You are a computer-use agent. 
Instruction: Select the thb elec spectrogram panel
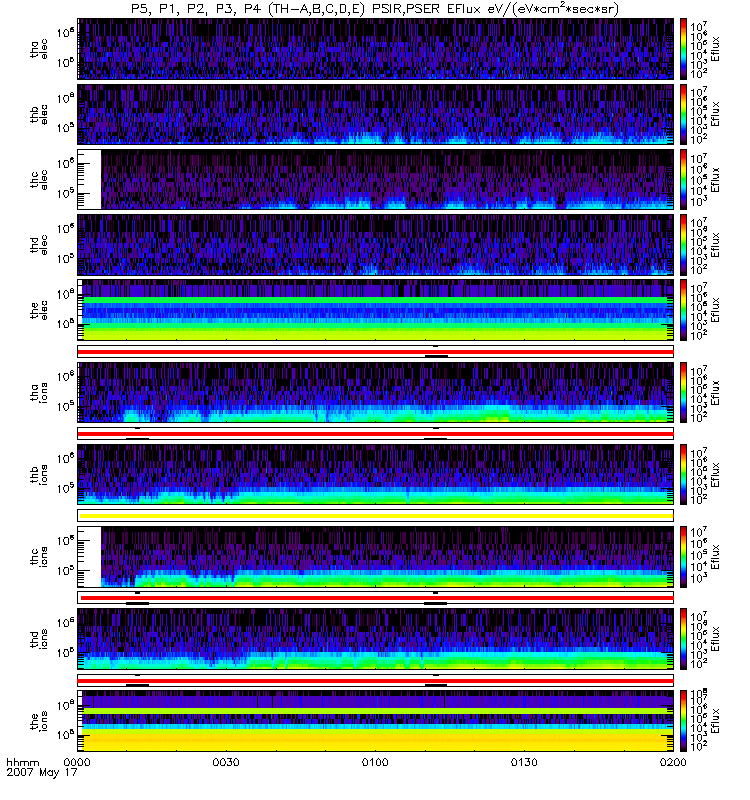pyautogui.click(x=374, y=113)
